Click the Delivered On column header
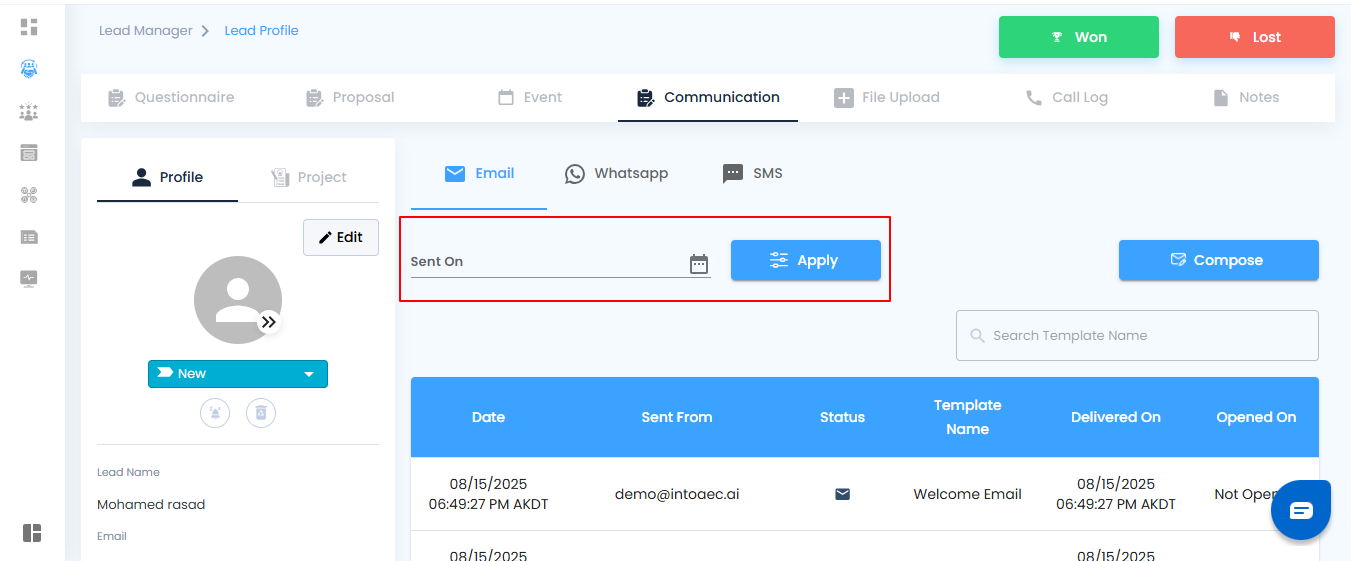 pyautogui.click(x=1116, y=417)
